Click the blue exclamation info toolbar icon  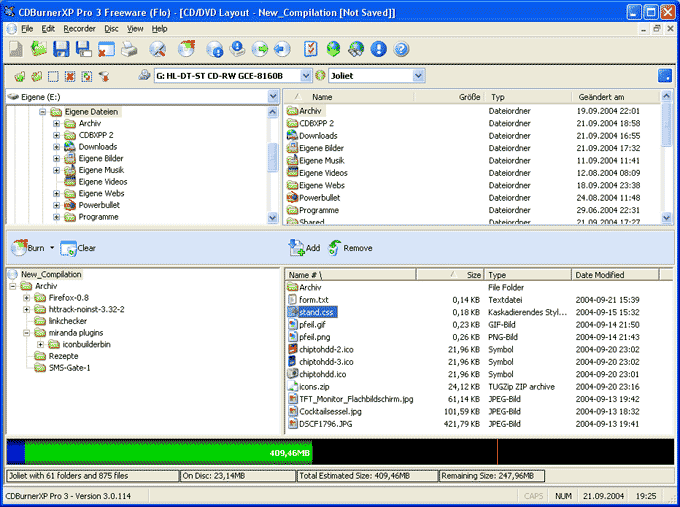(379, 49)
